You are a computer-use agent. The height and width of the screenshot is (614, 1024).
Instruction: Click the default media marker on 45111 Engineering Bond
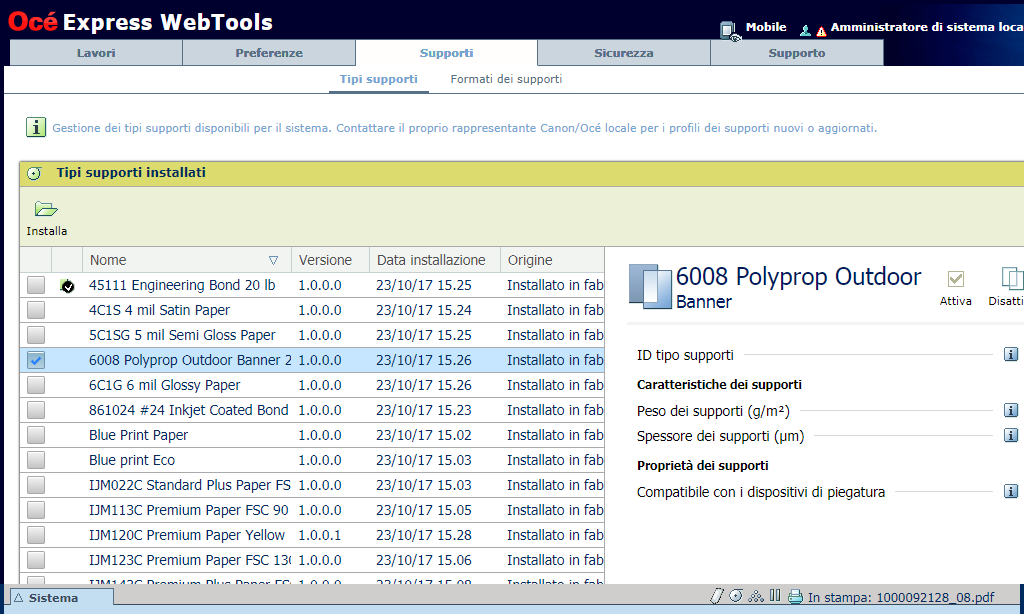tap(67, 285)
